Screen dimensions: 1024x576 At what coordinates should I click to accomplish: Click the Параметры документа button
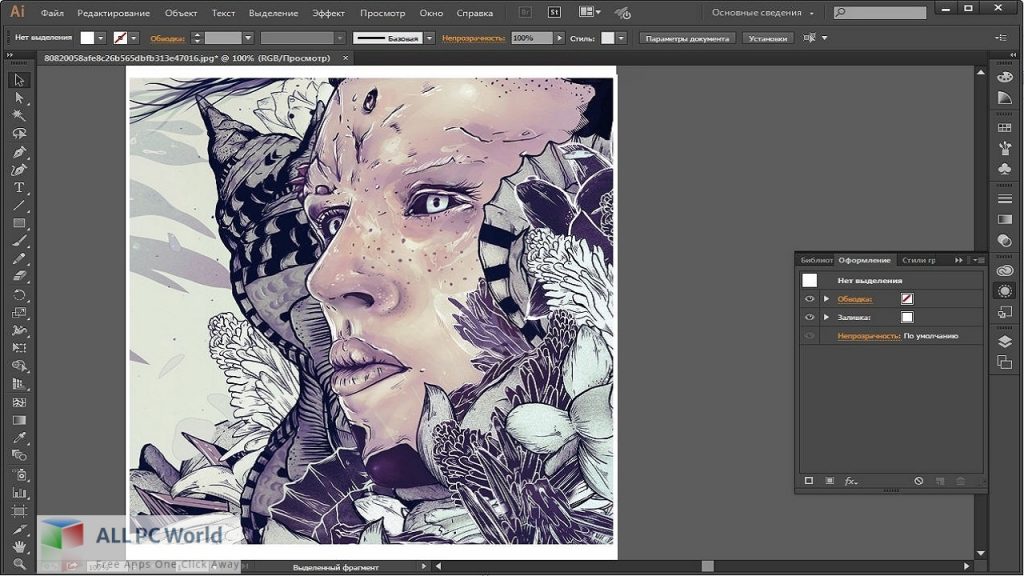tap(688, 38)
